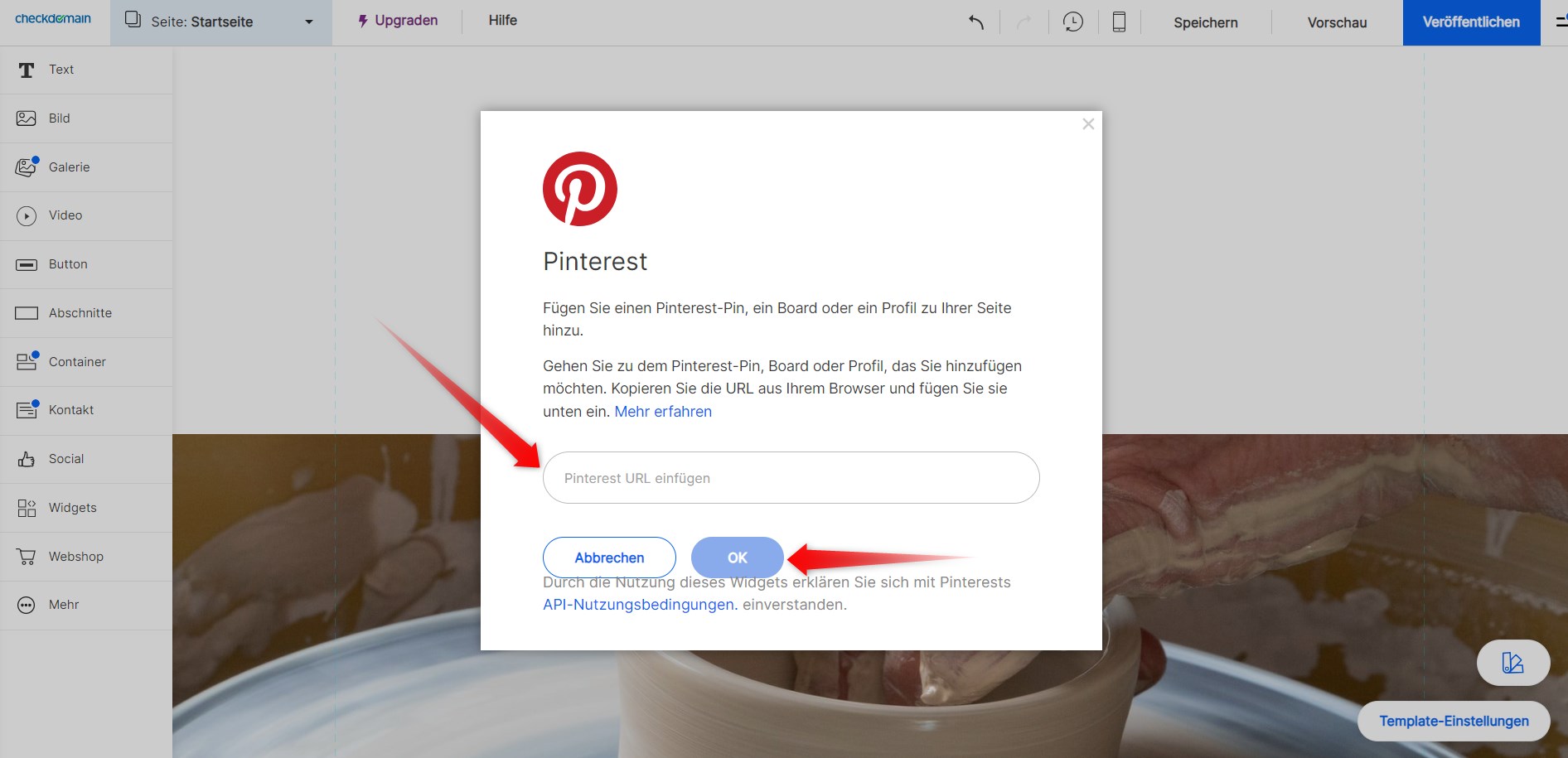Confirm the Pinterest dialog with OK
This screenshot has height=758, width=1568.
click(x=736, y=558)
